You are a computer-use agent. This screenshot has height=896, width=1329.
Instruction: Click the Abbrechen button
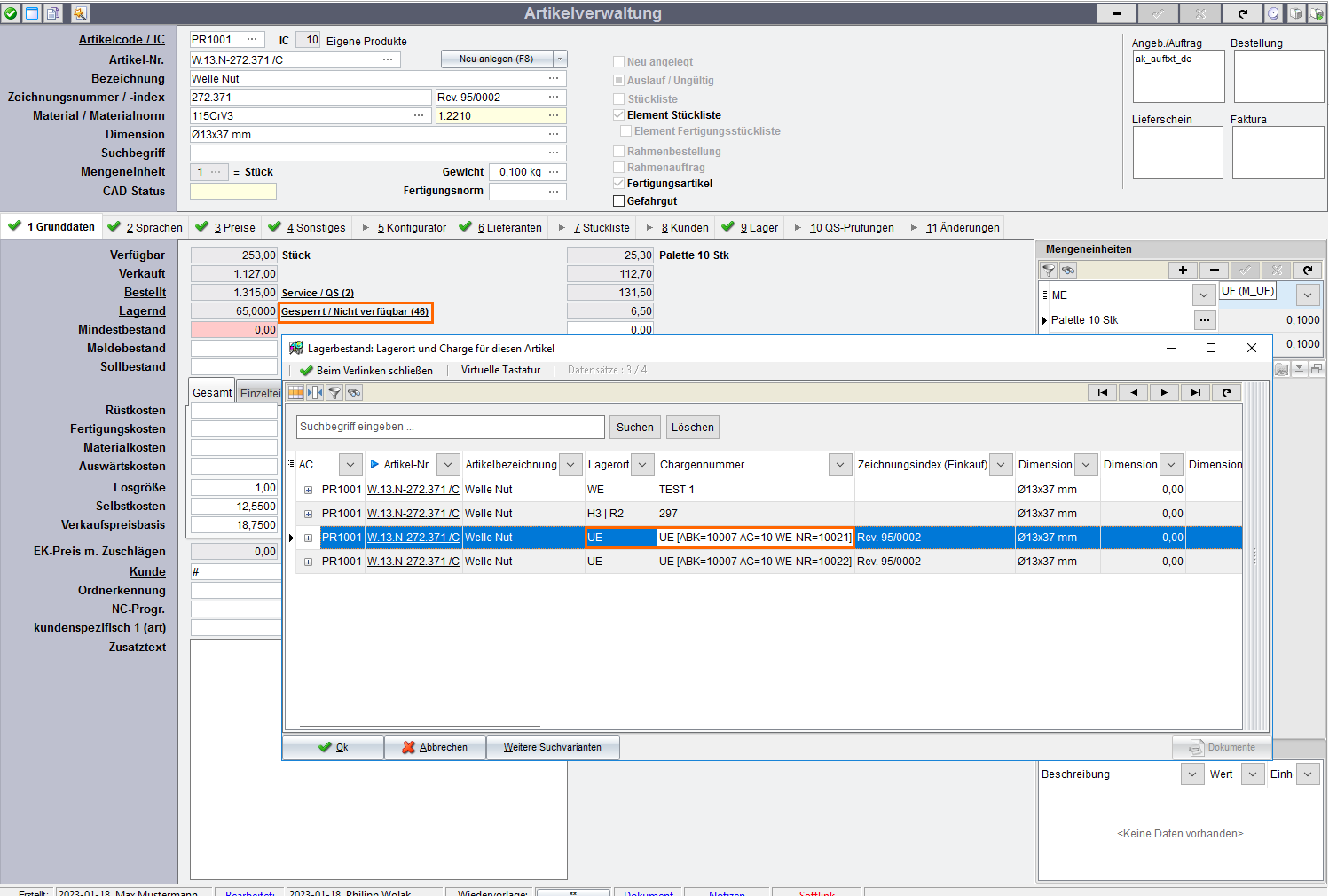click(435, 748)
